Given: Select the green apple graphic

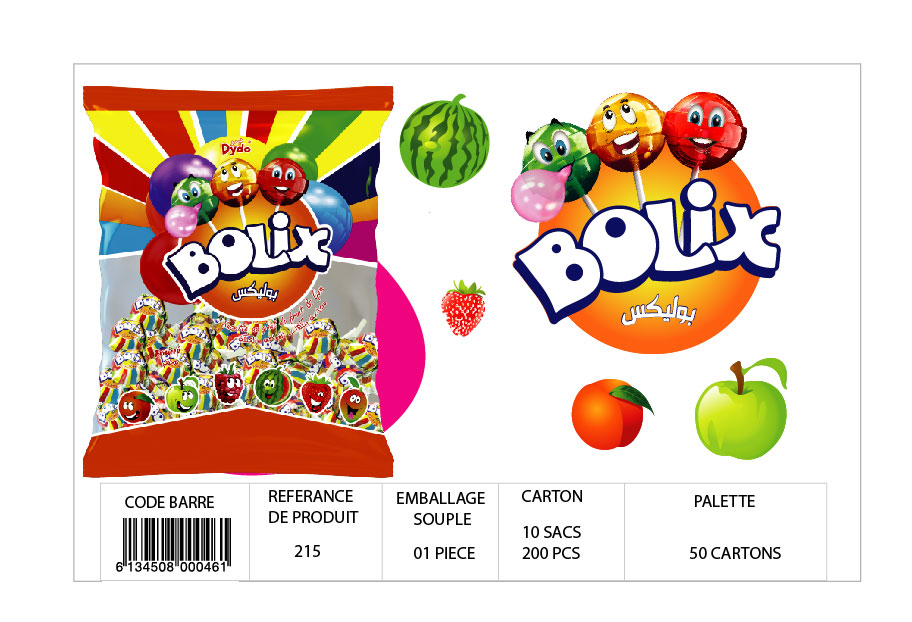Looking at the screenshot, I should pyautogui.click(x=741, y=409).
